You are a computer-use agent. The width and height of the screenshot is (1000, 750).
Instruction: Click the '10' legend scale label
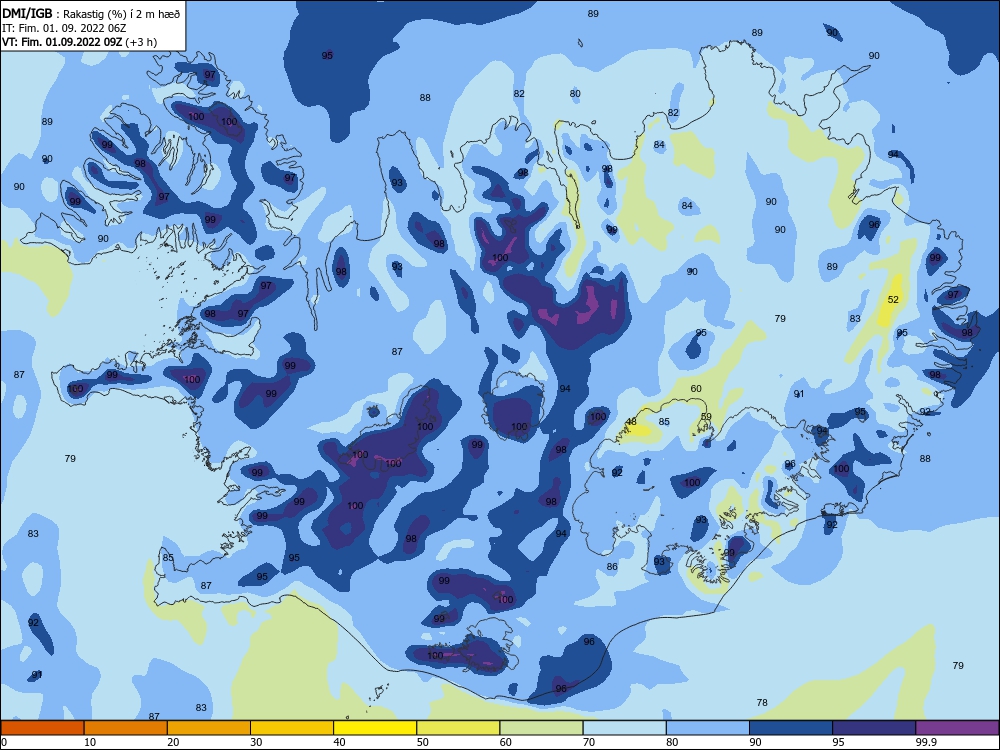coord(90,742)
